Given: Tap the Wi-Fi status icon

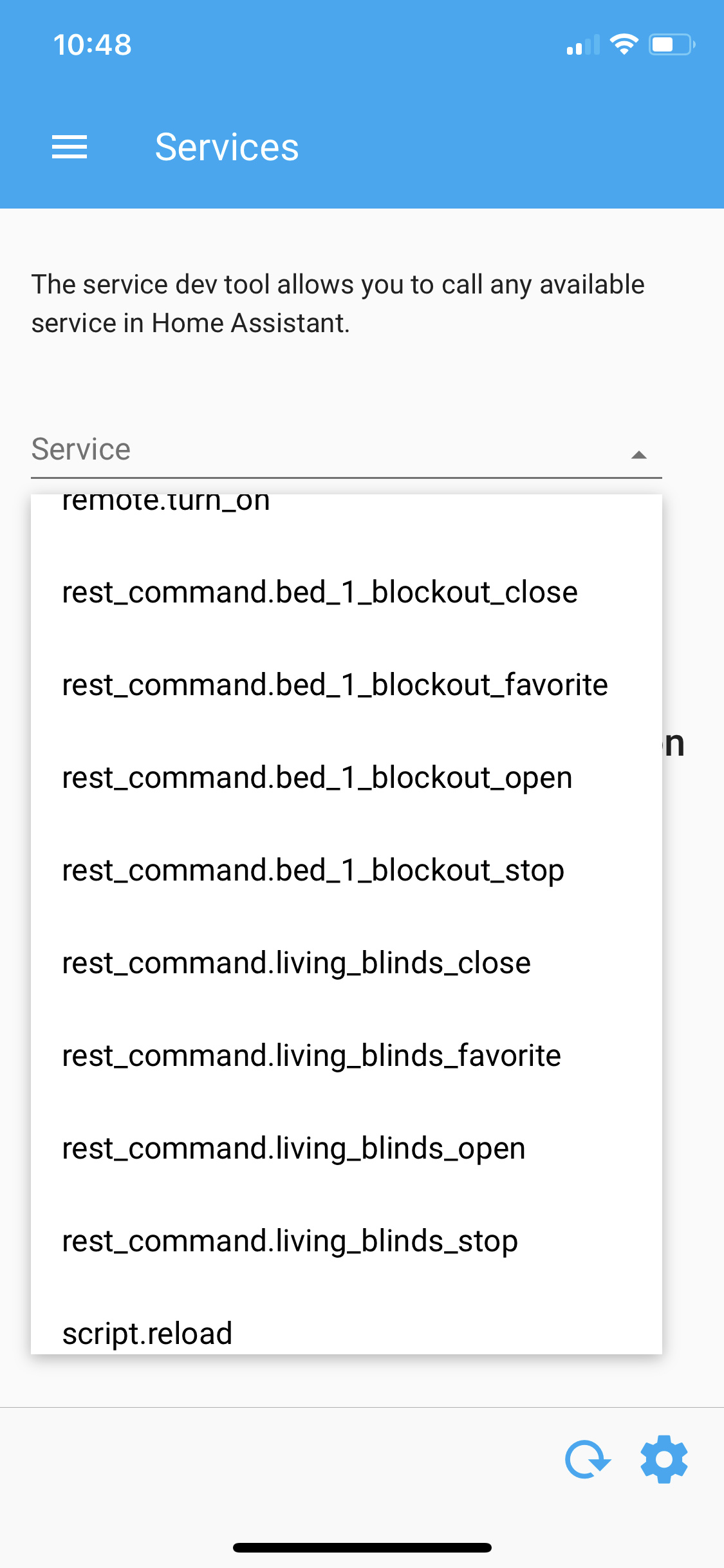Looking at the screenshot, I should (624, 44).
